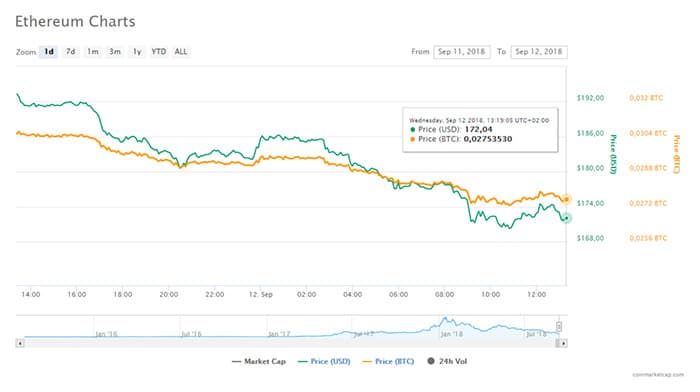Click the tooltip timestamp line
700x392 pixels.
coord(479,121)
